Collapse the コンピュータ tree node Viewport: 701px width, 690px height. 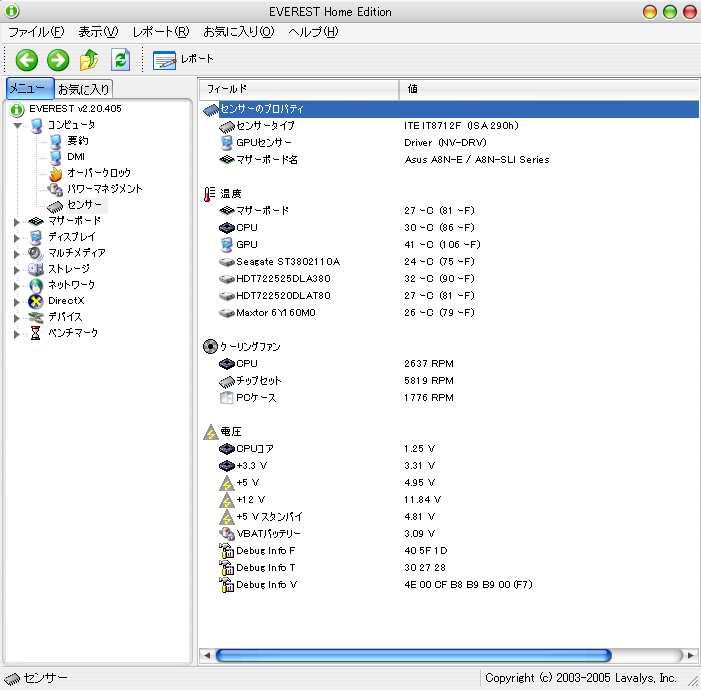(17, 125)
